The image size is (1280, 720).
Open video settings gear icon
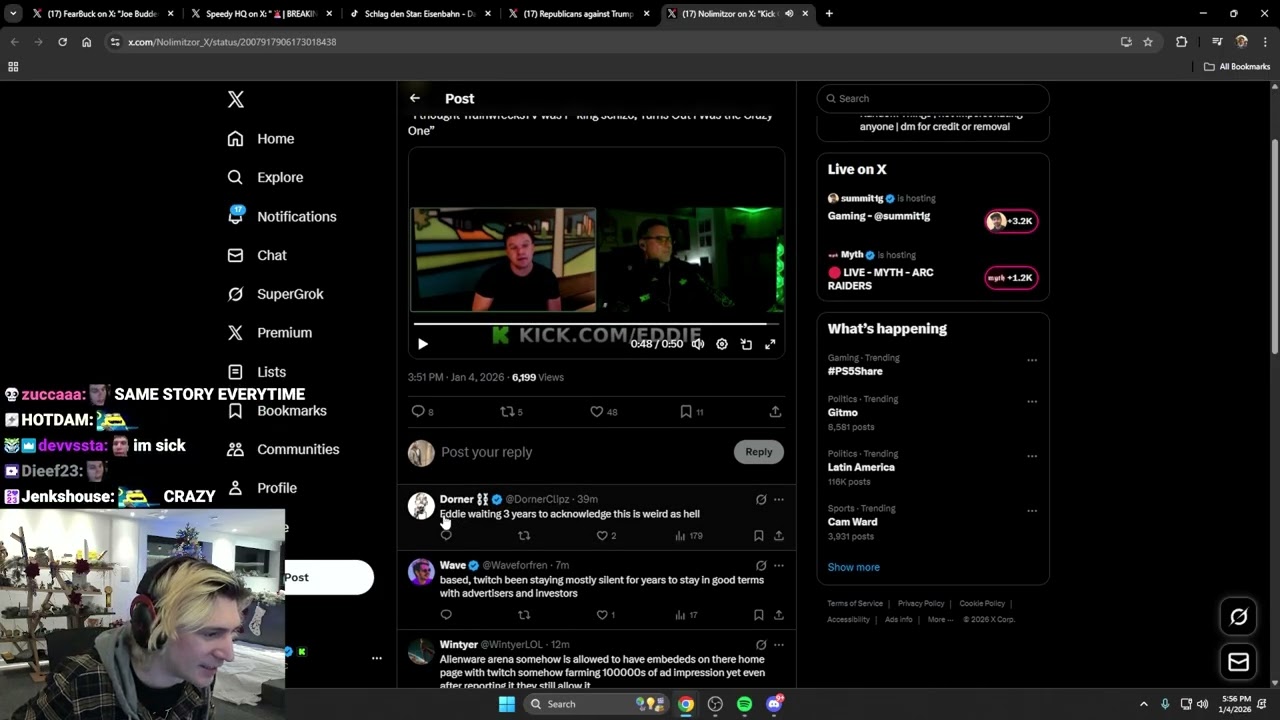pyautogui.click(x=722, y=344)
